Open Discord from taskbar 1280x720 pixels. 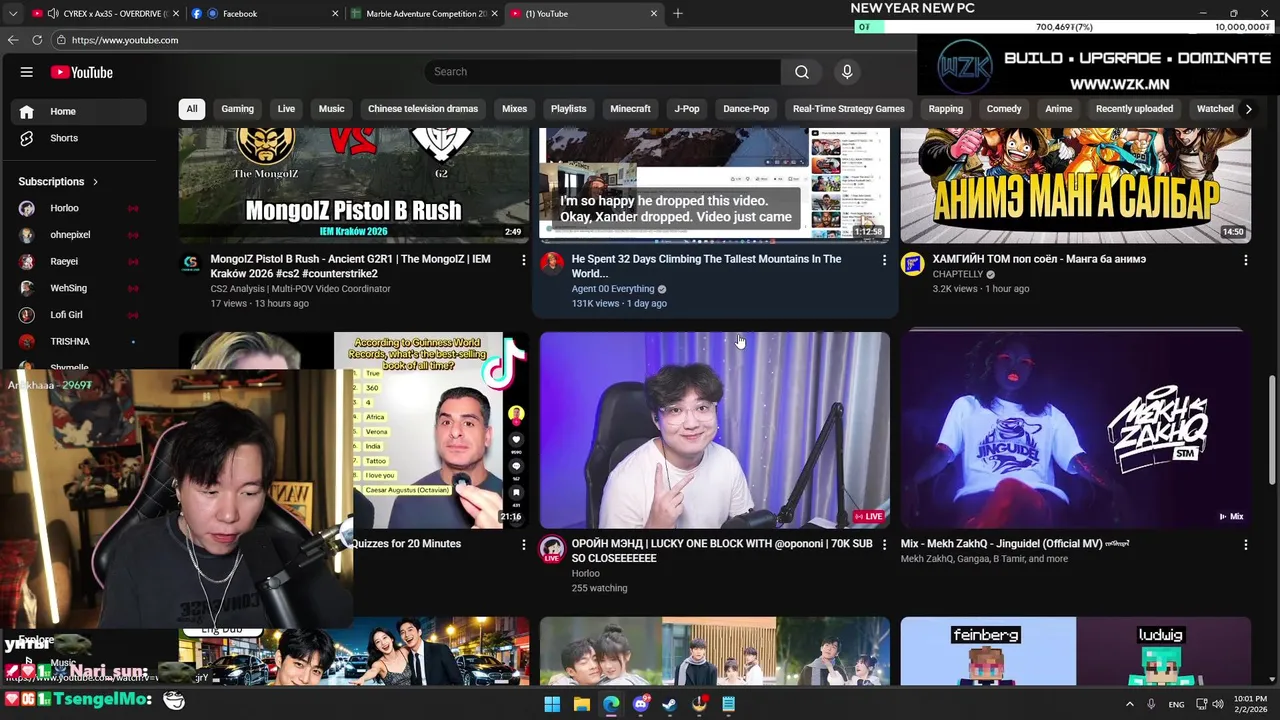(641, 704)
